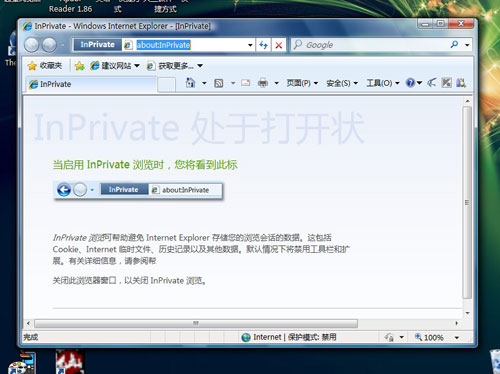Click the 100% zoom level button
Viewport: 500px width, 374px height.
(x=429, y=337)
